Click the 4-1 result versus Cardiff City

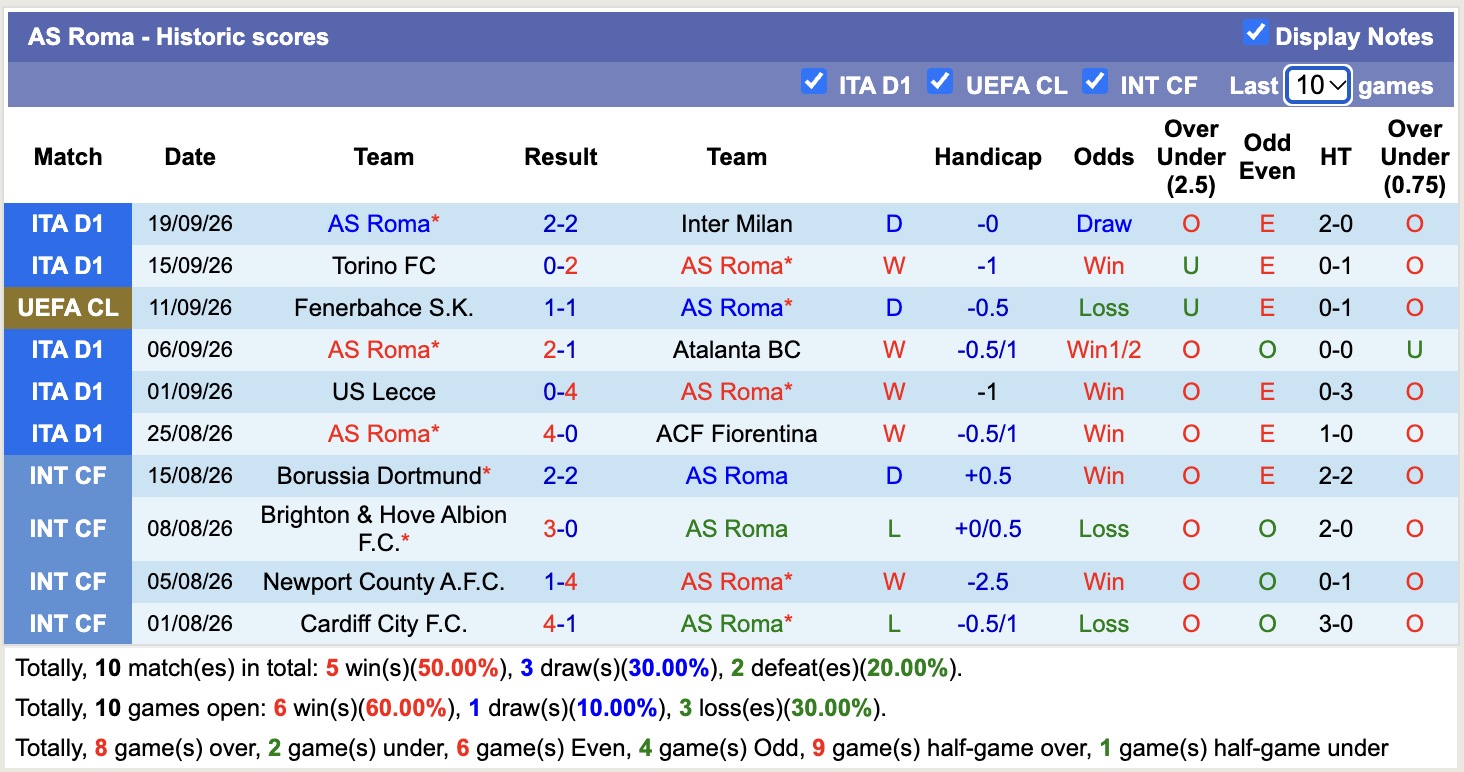coord(560,624)
